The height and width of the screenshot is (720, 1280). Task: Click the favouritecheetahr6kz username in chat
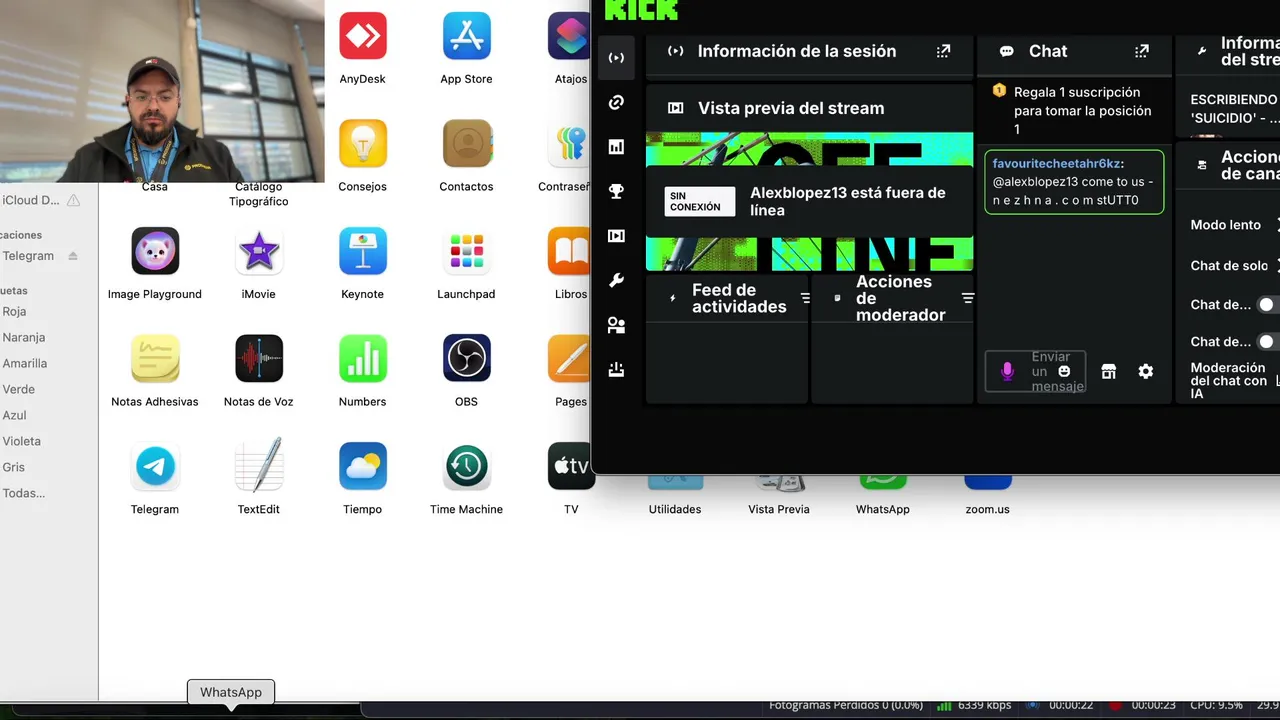(1058, 163)
